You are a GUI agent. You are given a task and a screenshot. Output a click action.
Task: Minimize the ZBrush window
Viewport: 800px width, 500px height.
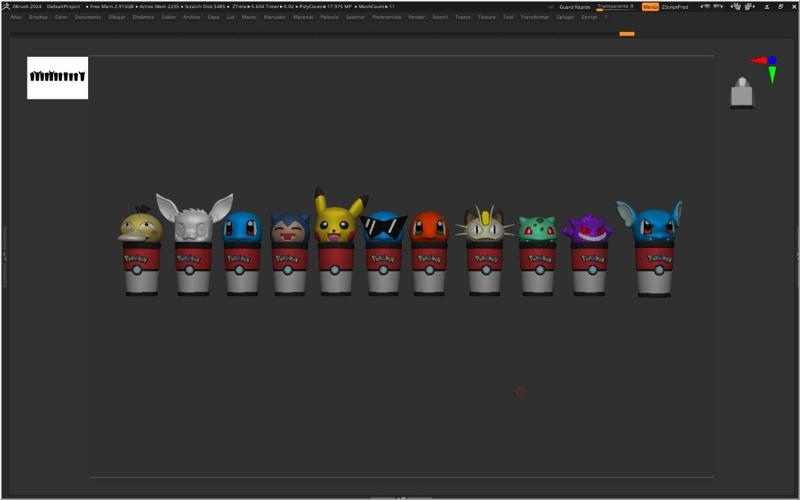click(767, 7)
